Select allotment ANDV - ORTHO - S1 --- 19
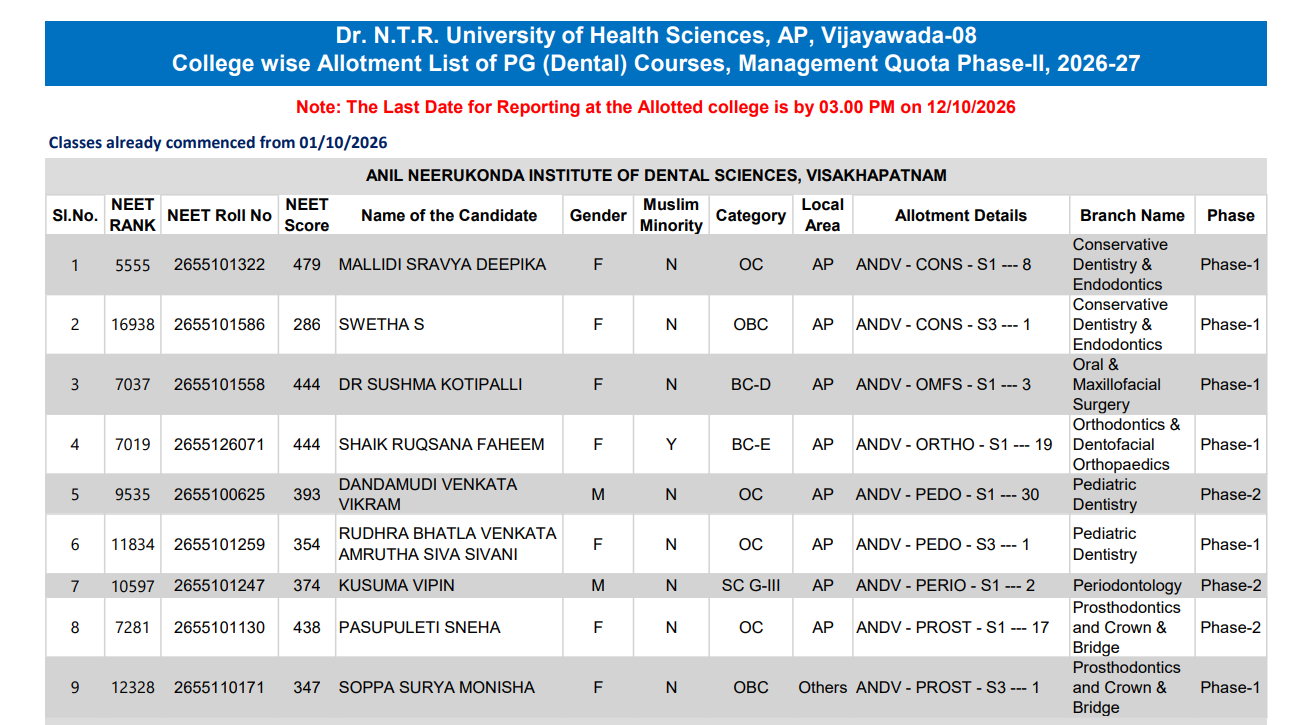 (954, 445)
